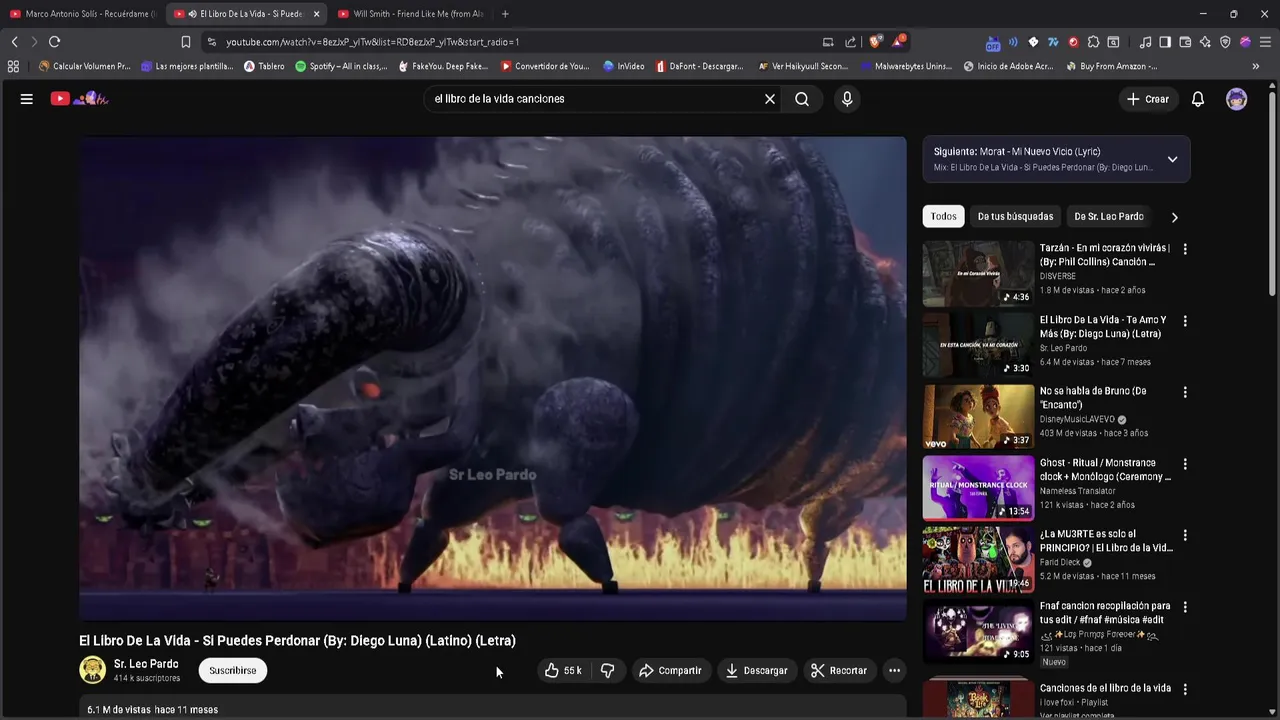1280x720 pixels.
Task: Open Sr. Leo Pardo channel avatar
Action: point(92,670)
